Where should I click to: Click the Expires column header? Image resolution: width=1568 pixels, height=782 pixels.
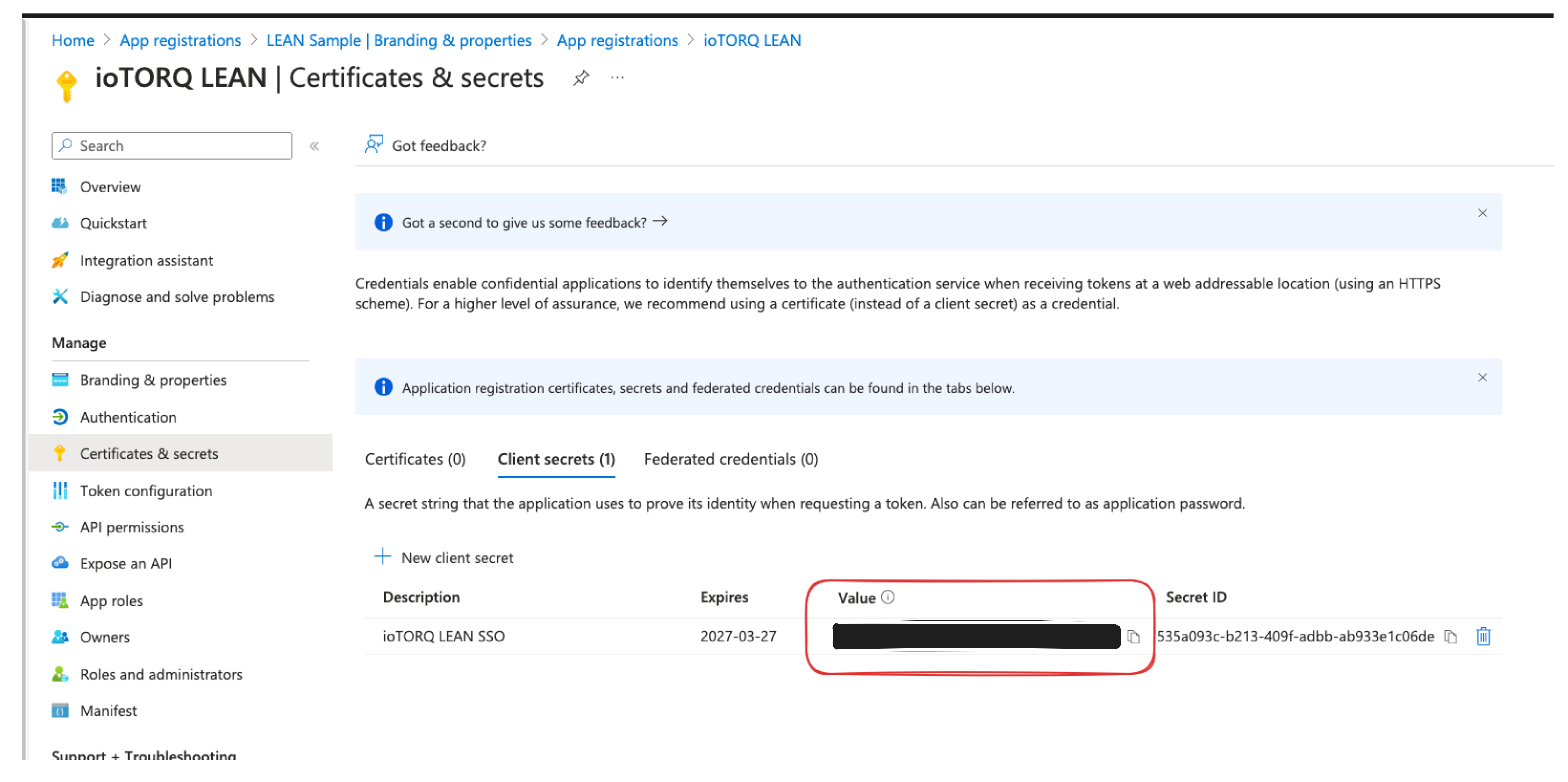(724, 597)
